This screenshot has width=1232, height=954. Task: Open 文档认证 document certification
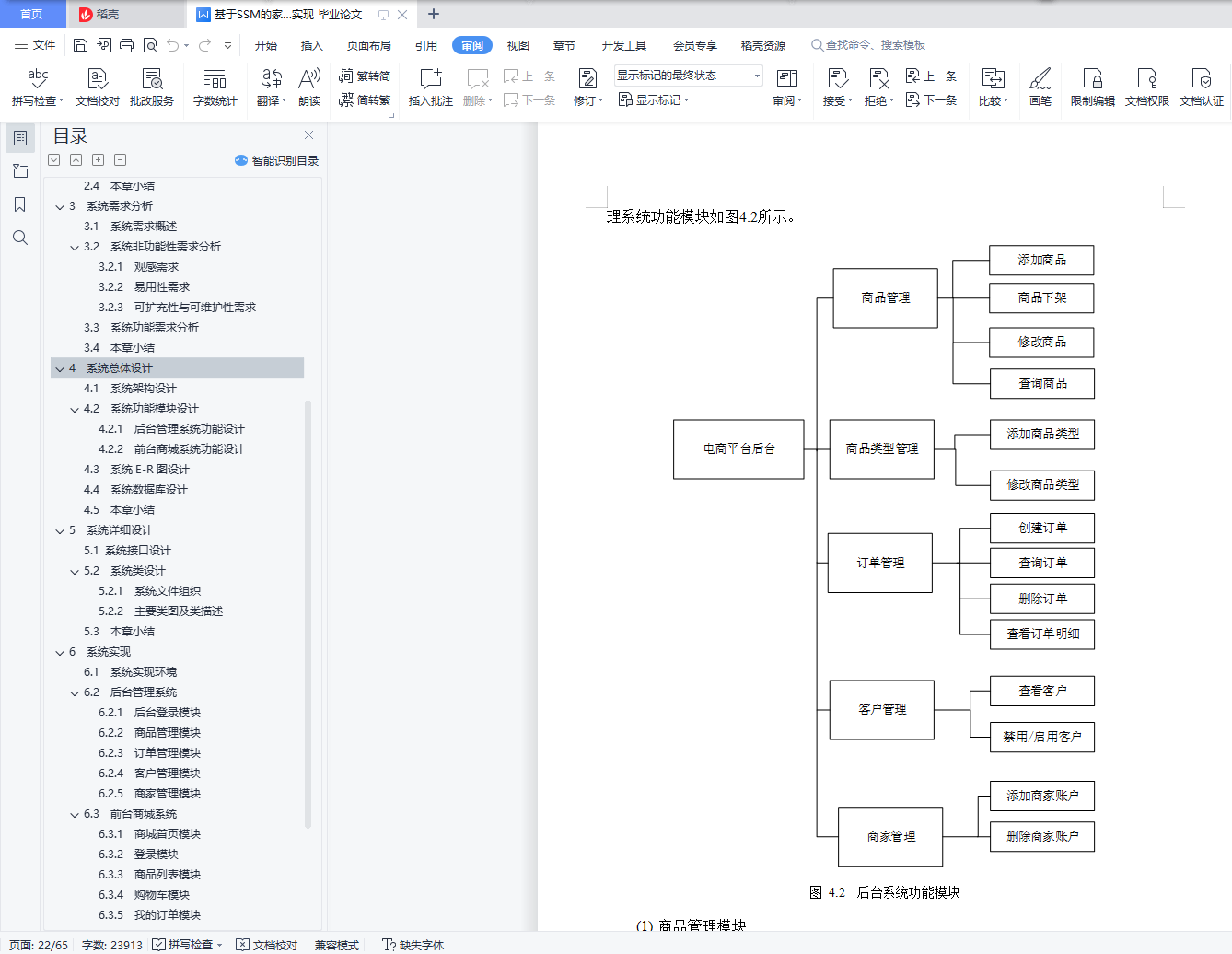point(1202,87)
